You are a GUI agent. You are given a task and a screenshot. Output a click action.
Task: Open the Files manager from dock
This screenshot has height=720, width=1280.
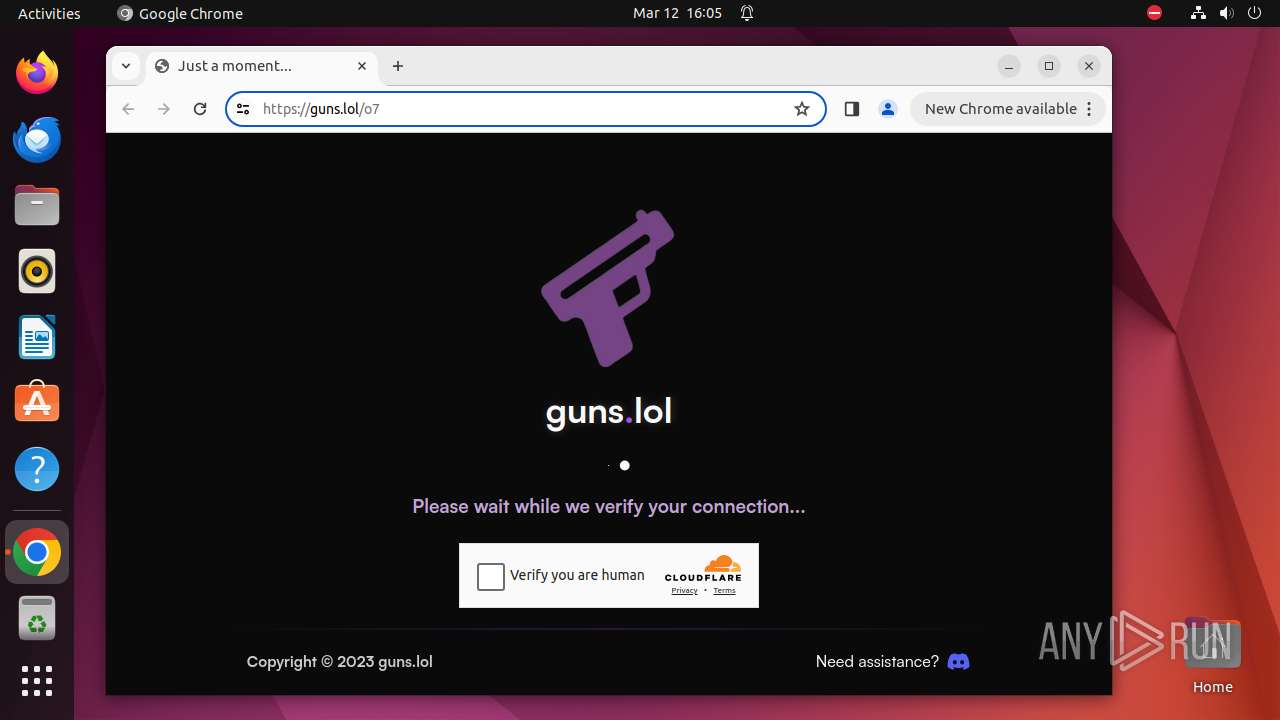coord(37,205)
